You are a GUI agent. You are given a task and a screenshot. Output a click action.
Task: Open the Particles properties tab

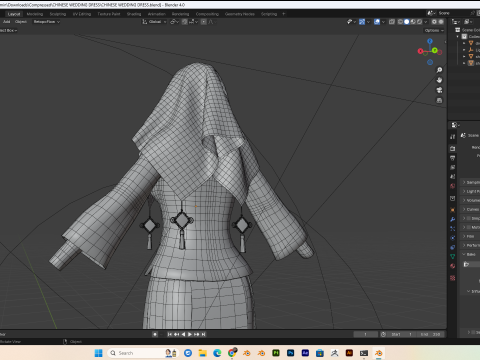click(452, 229)
